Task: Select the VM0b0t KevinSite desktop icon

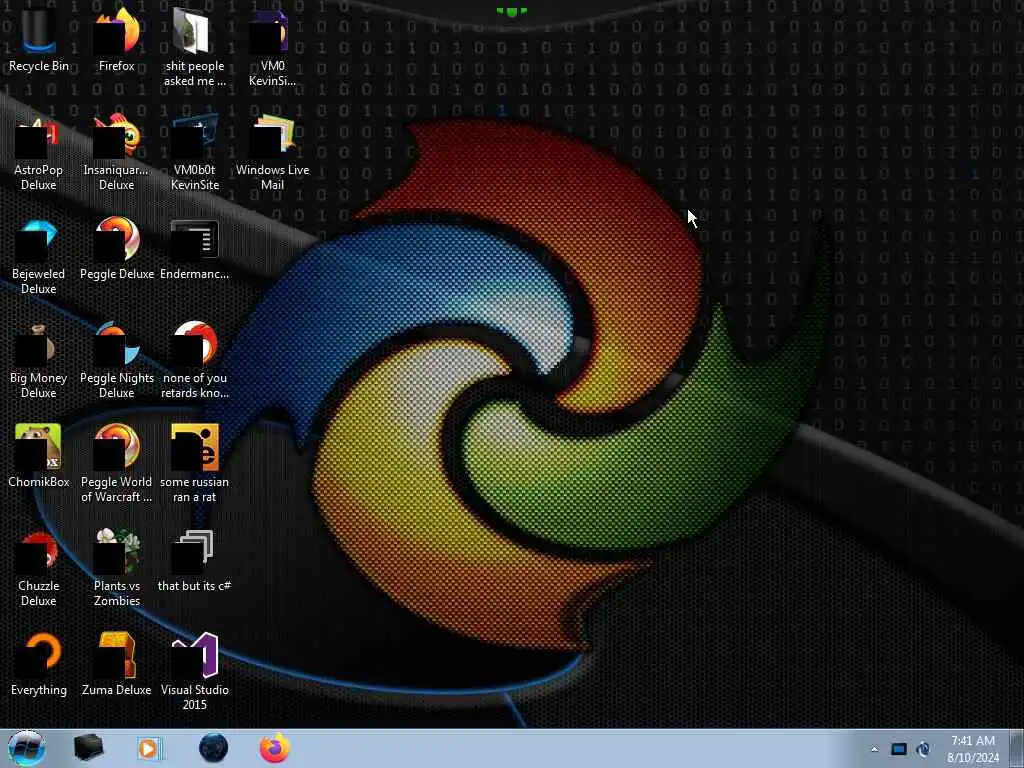Action: click(x=195, y=153)
